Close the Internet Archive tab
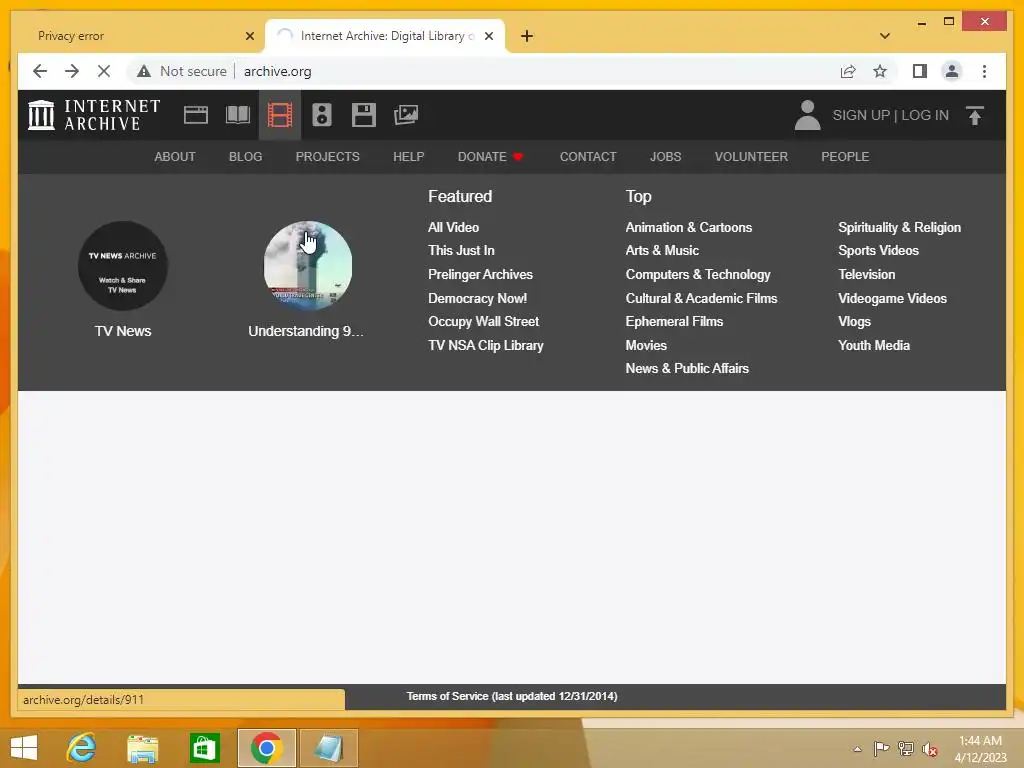Screen dimensions: 1024x768 coord(488,36)
